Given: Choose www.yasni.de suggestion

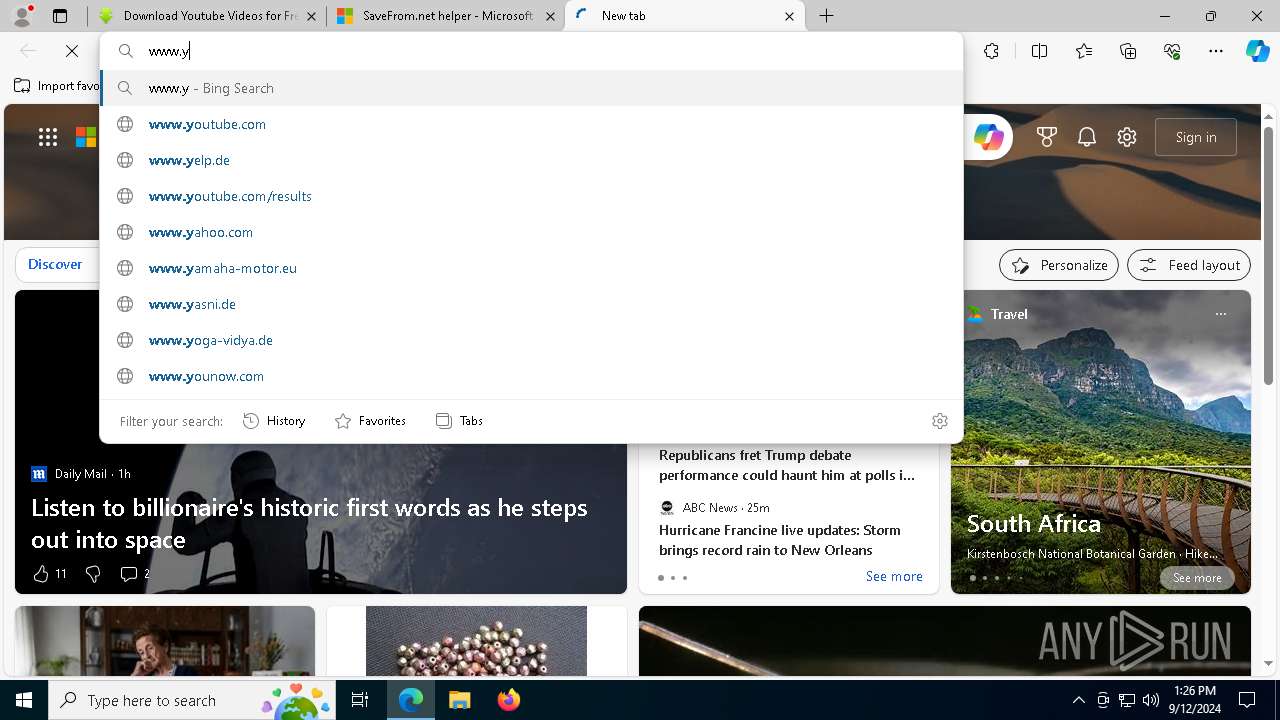Looking at the screenshot, I should click(531, 304).
